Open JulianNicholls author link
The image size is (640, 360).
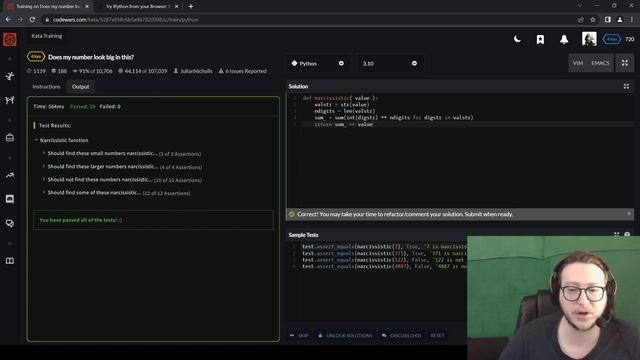193,71
